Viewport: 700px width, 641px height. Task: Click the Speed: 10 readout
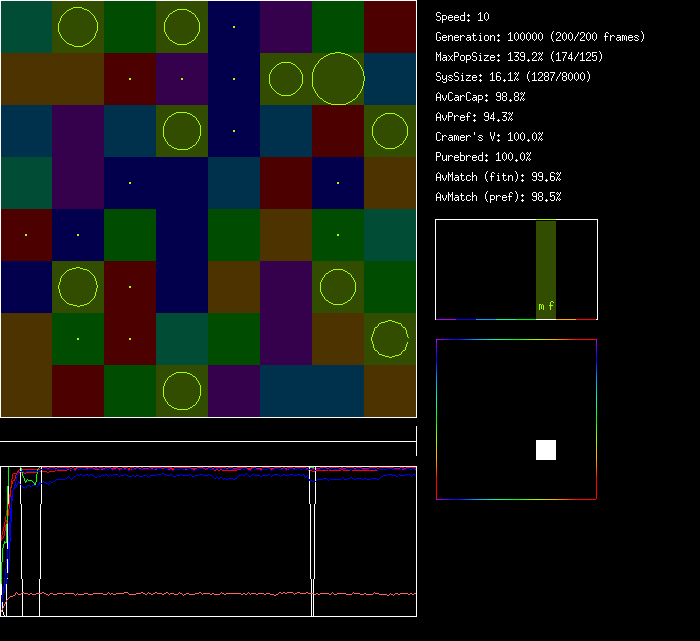coord(463,17)
